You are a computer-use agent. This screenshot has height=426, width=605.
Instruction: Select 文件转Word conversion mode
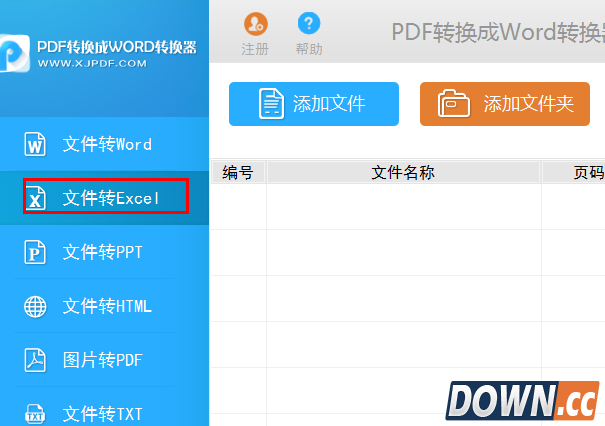(x=104, y=144)
